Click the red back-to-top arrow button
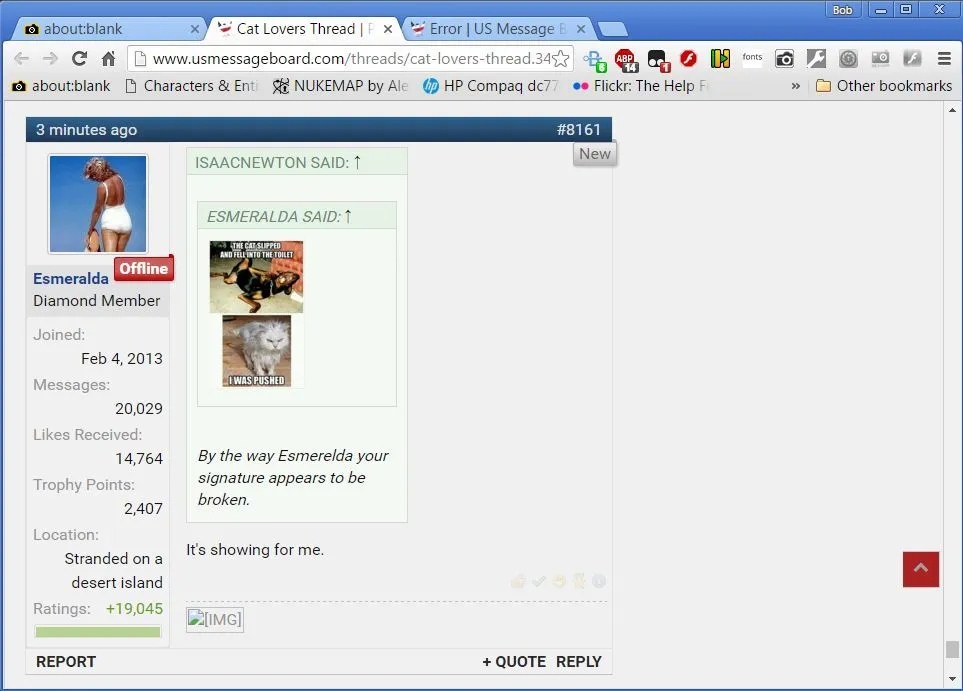 (921, 569)
